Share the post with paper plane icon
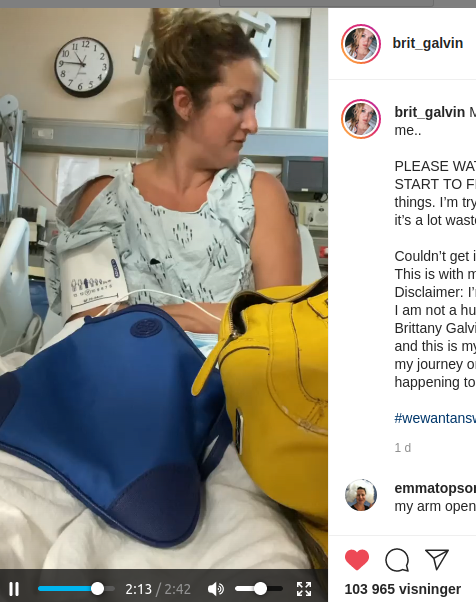The width and height of the screenshot is (476, 602). [x=437, y=559]
